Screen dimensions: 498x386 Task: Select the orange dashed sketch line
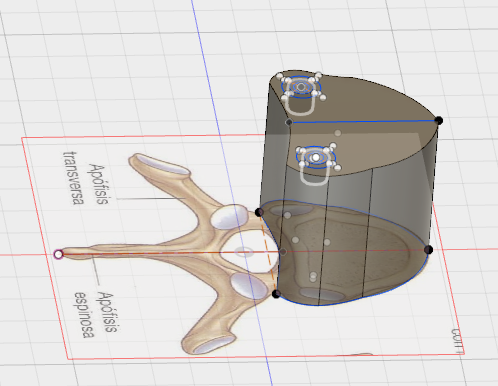[x=268, y=253]
